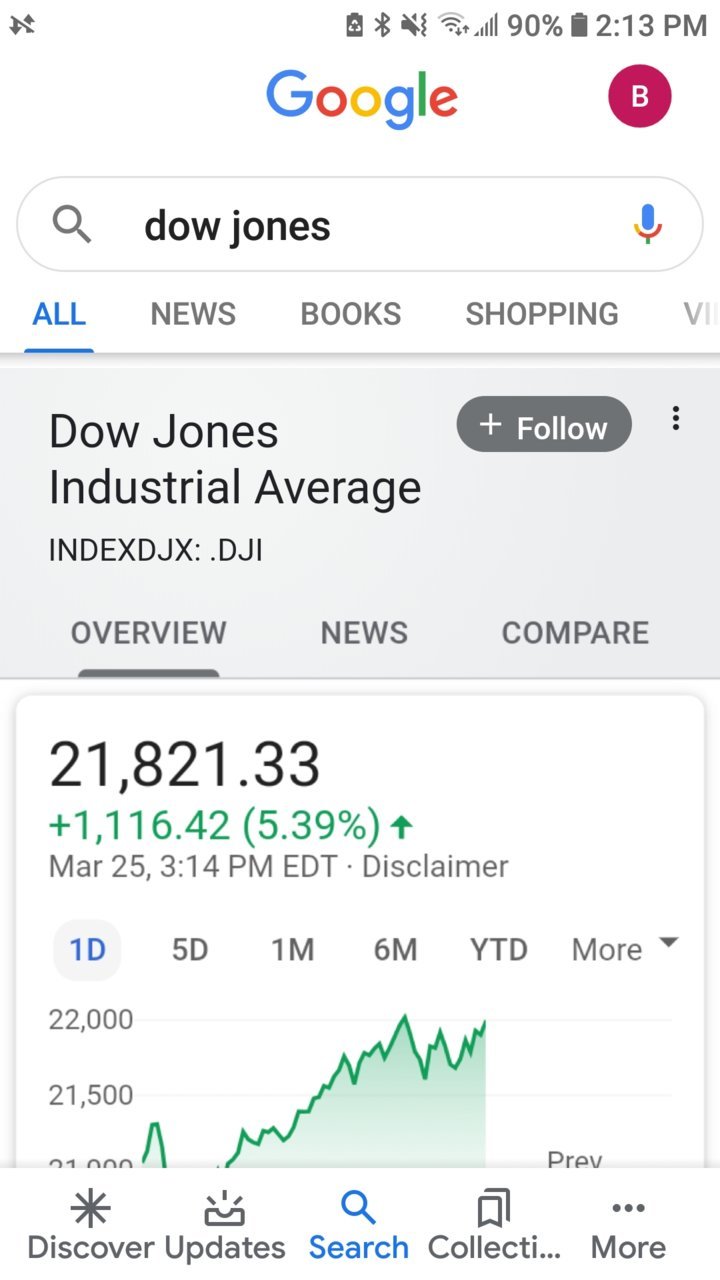Select the YTD chart range

pos(498,949)
